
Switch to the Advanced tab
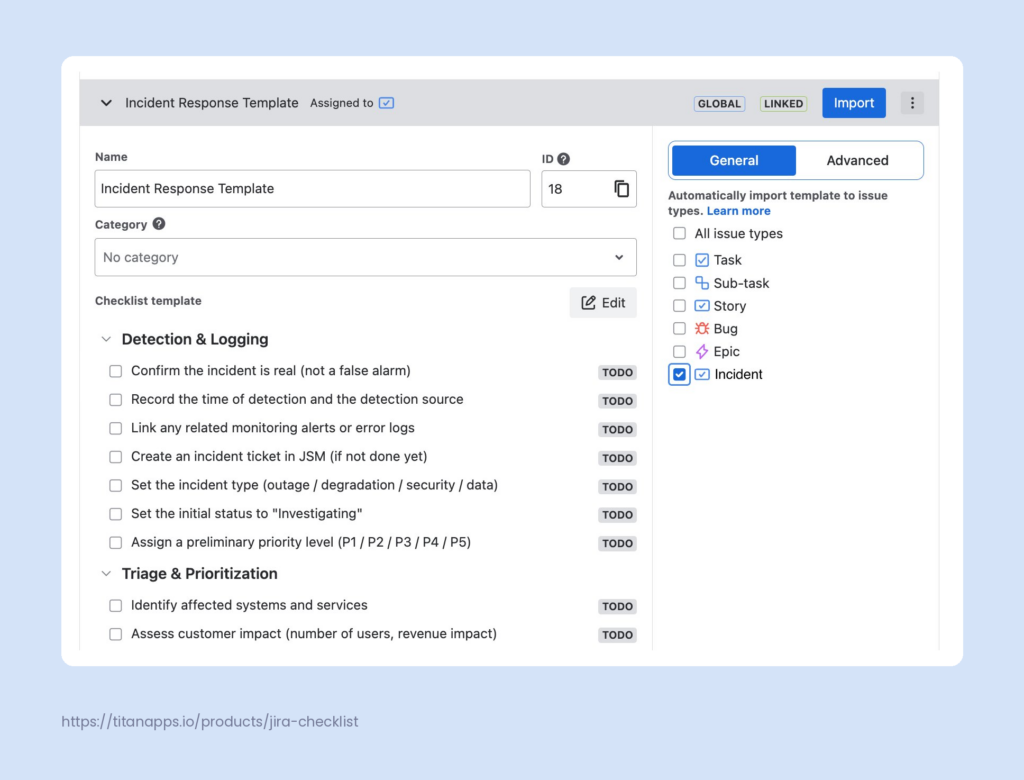coord(857,161)
